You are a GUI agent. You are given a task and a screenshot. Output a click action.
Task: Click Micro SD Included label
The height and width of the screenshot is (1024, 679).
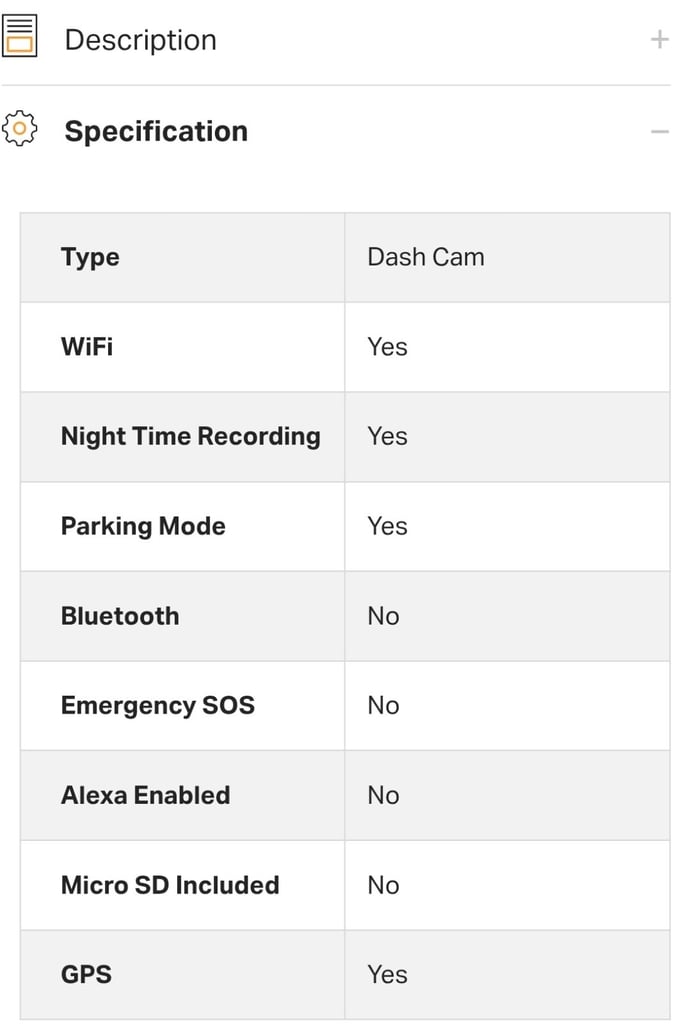(x=170, y=885)
